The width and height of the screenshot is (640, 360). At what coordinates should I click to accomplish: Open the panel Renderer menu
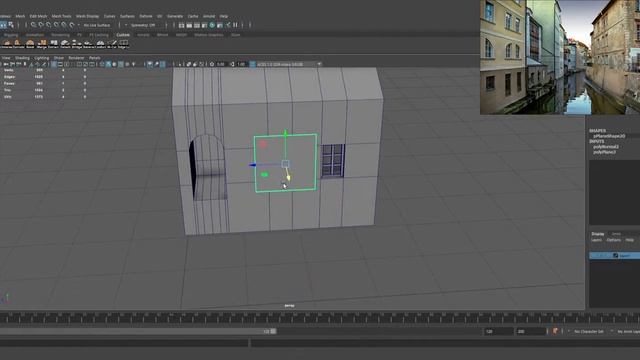76,58
